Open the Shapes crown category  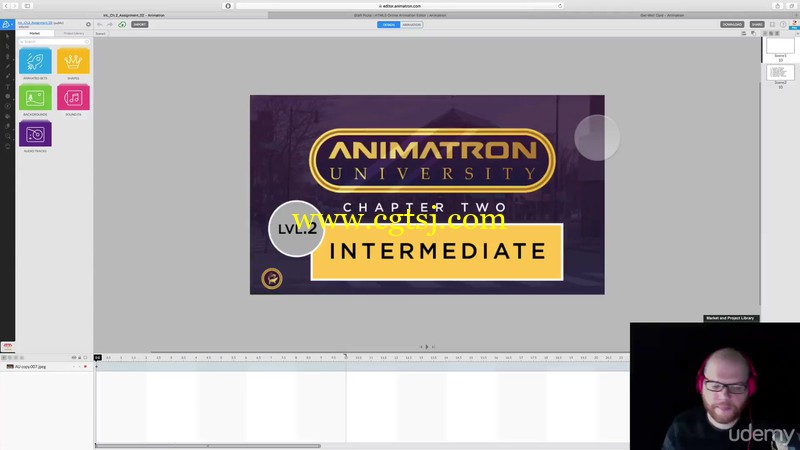tap(73, 61)
